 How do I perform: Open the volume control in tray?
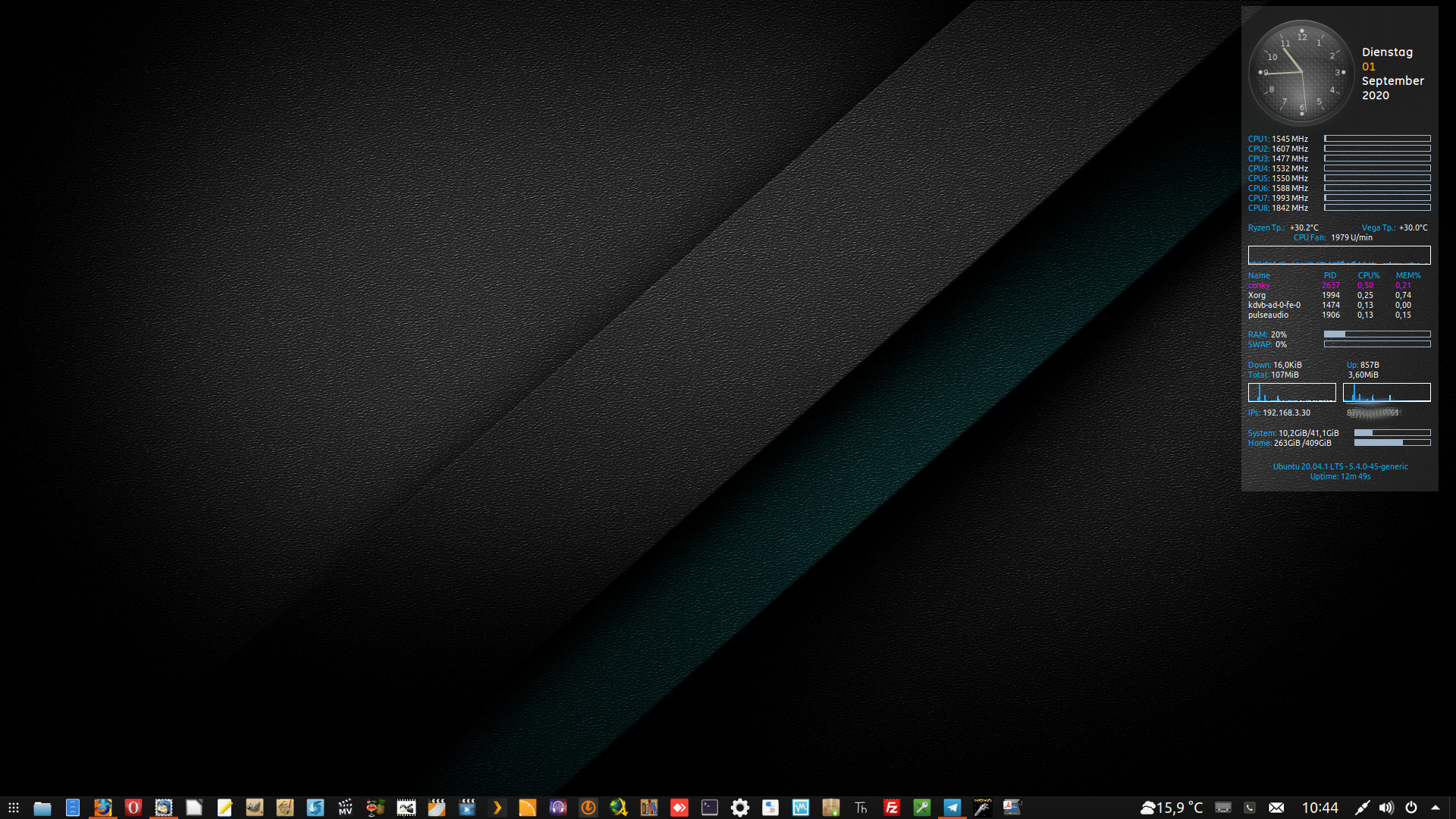click(1386, 808)
